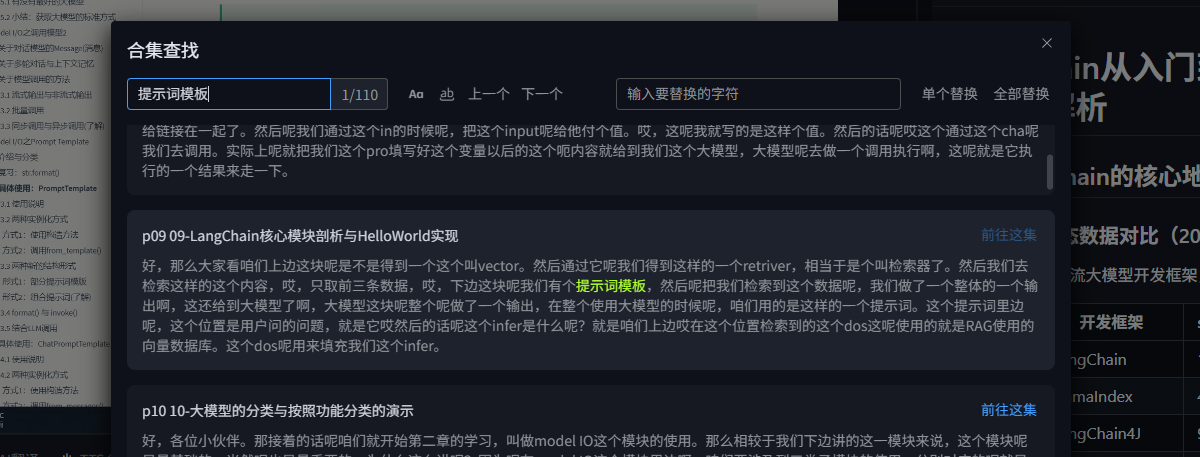Click the 1/110 match counter
Image resolution: width=1200 pixels, height=457 pixels.
click(360, 95)
